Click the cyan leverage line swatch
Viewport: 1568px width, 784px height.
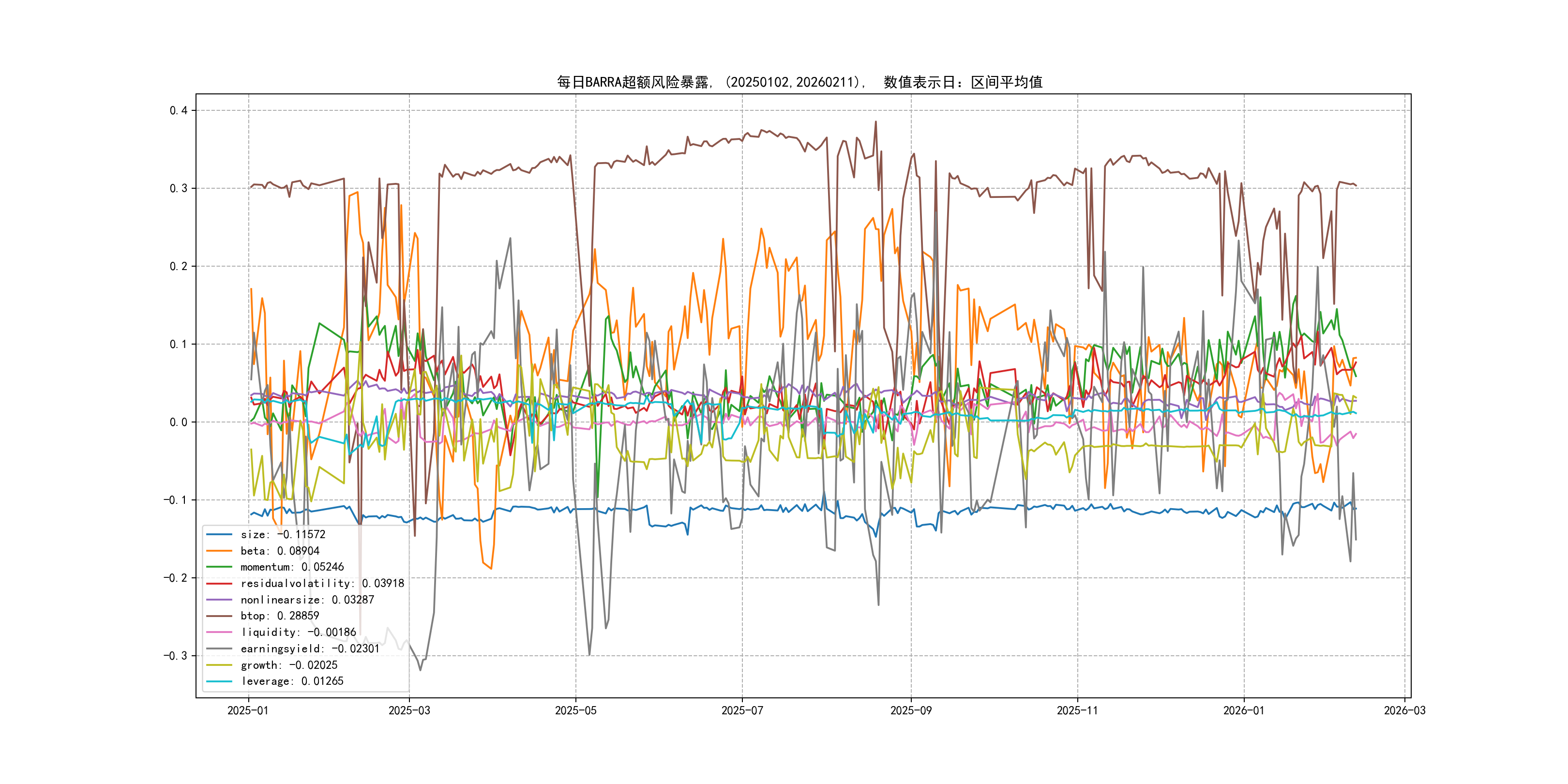pyautogui.click(x=219, y=681)
